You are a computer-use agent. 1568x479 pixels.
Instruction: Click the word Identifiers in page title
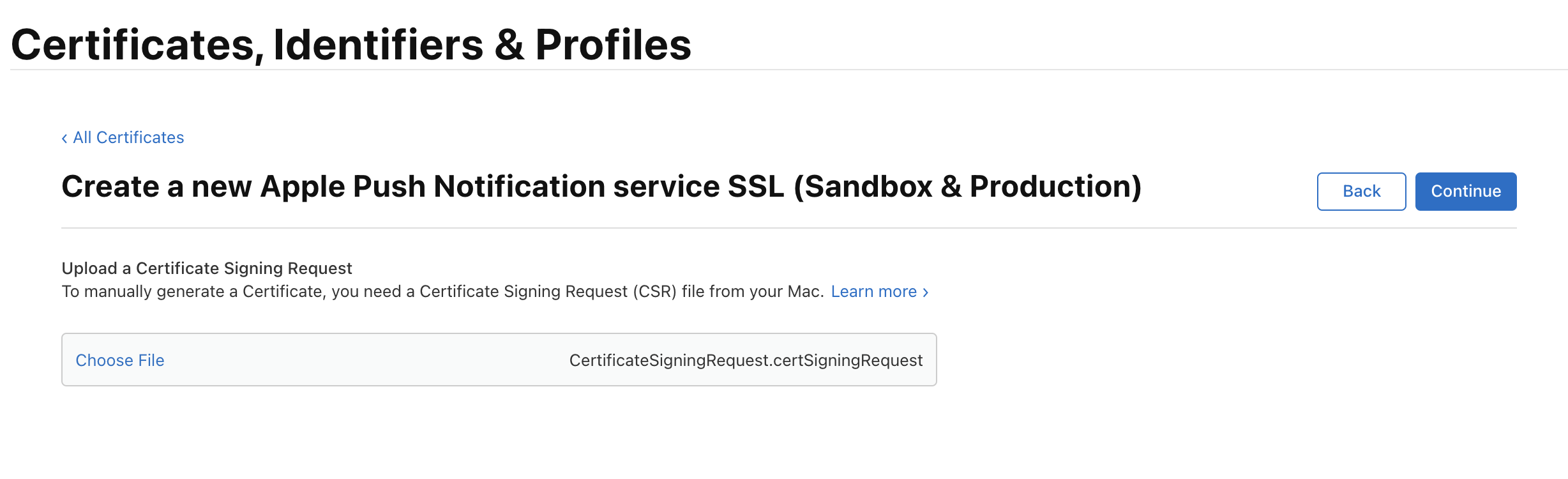378,45
